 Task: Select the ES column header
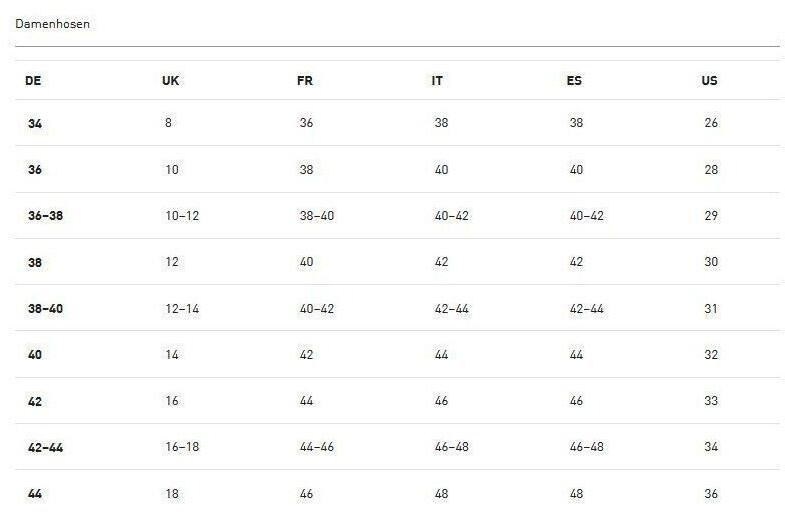click(574, 81)
